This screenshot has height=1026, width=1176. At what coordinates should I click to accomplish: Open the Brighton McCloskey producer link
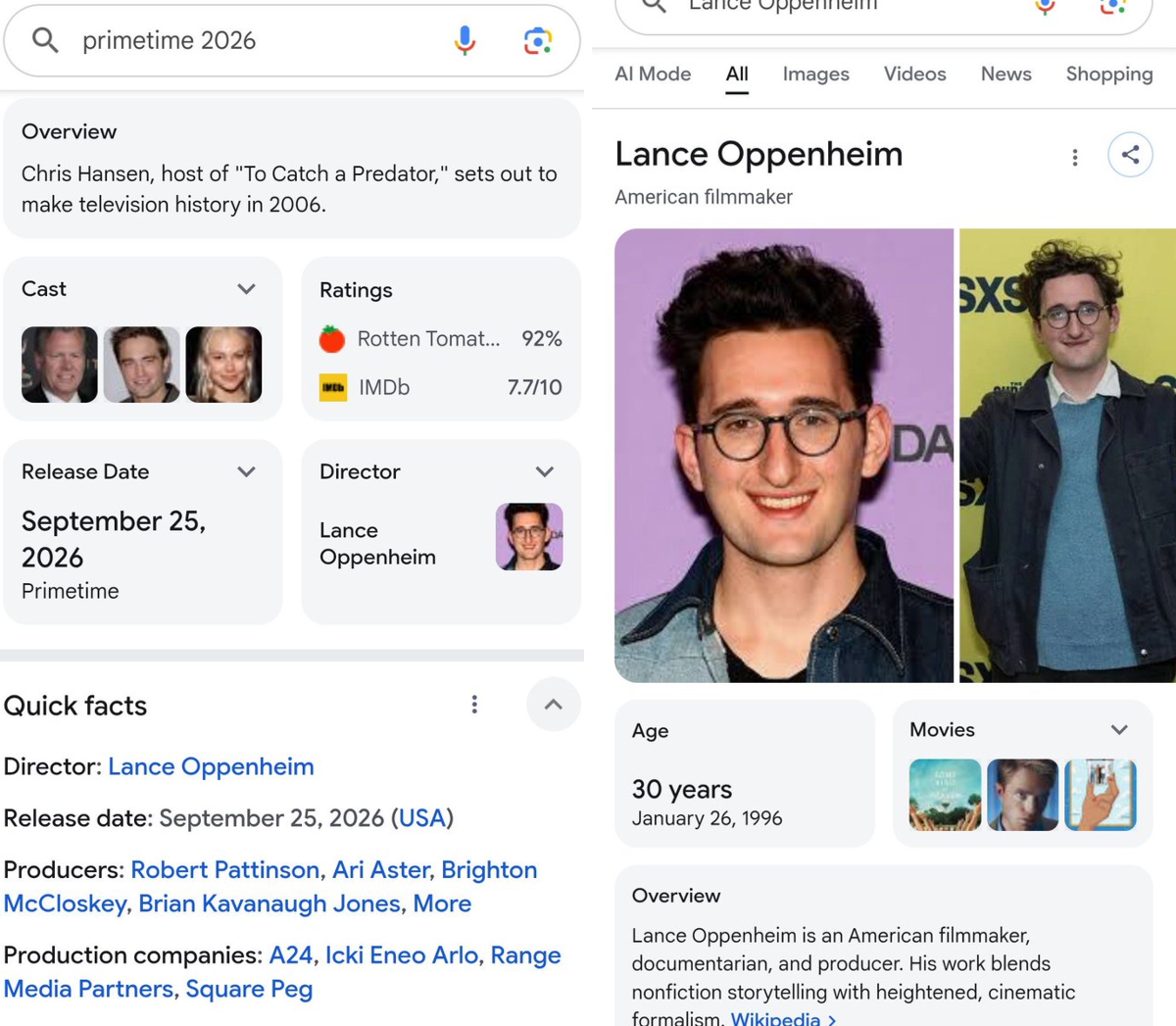click(270, 886)
